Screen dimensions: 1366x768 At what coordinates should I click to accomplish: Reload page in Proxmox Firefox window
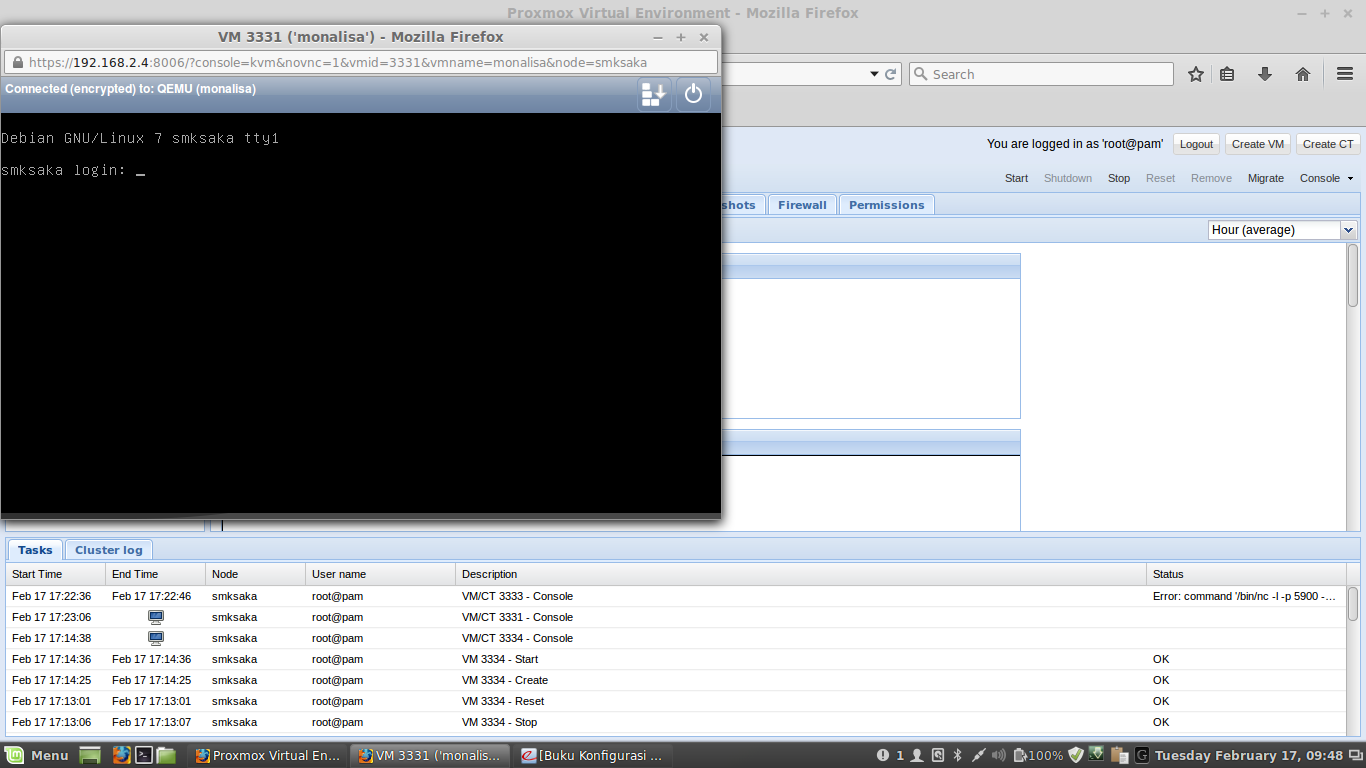[891, 74]
